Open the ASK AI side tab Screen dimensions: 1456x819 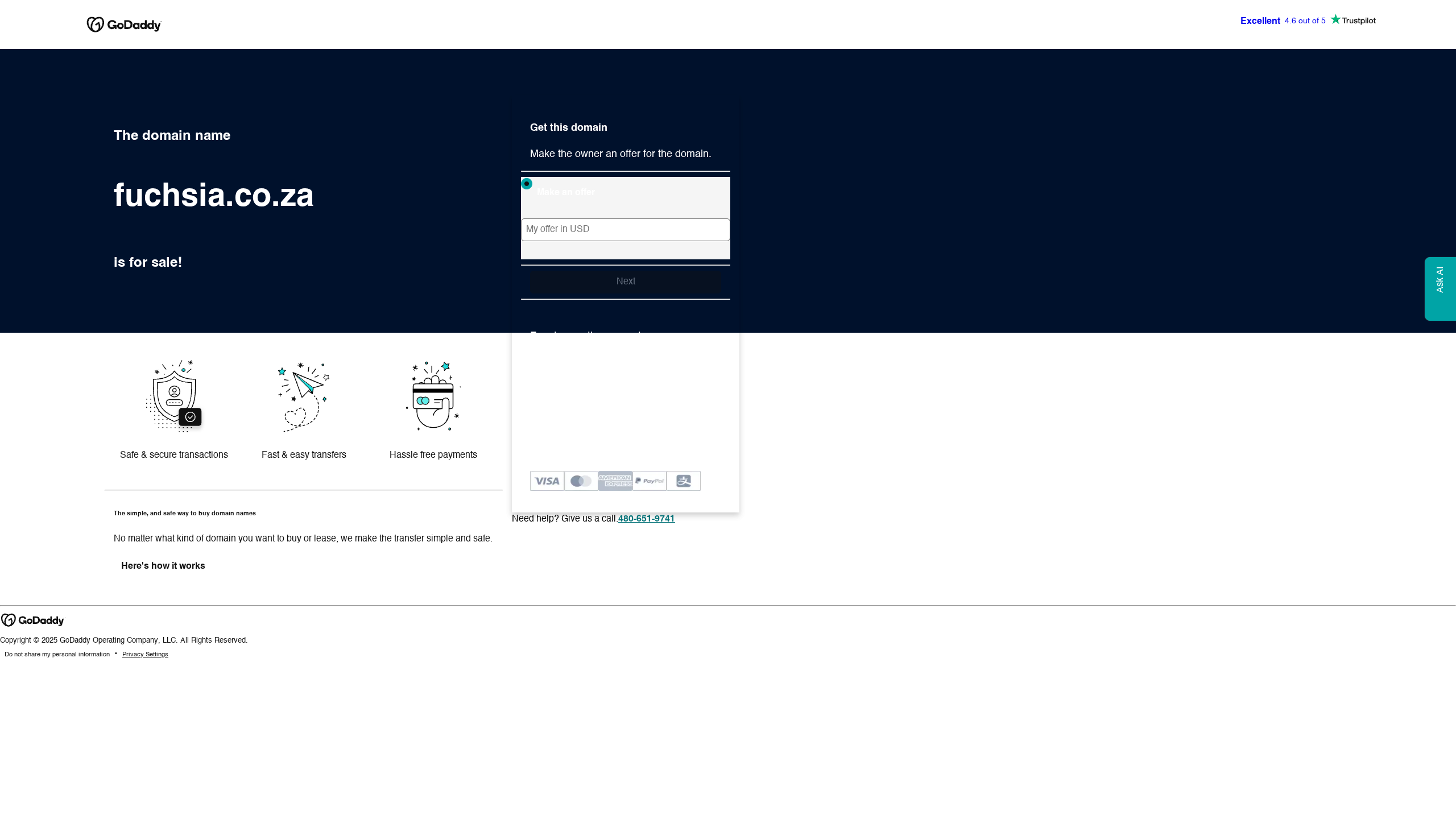1440,288
